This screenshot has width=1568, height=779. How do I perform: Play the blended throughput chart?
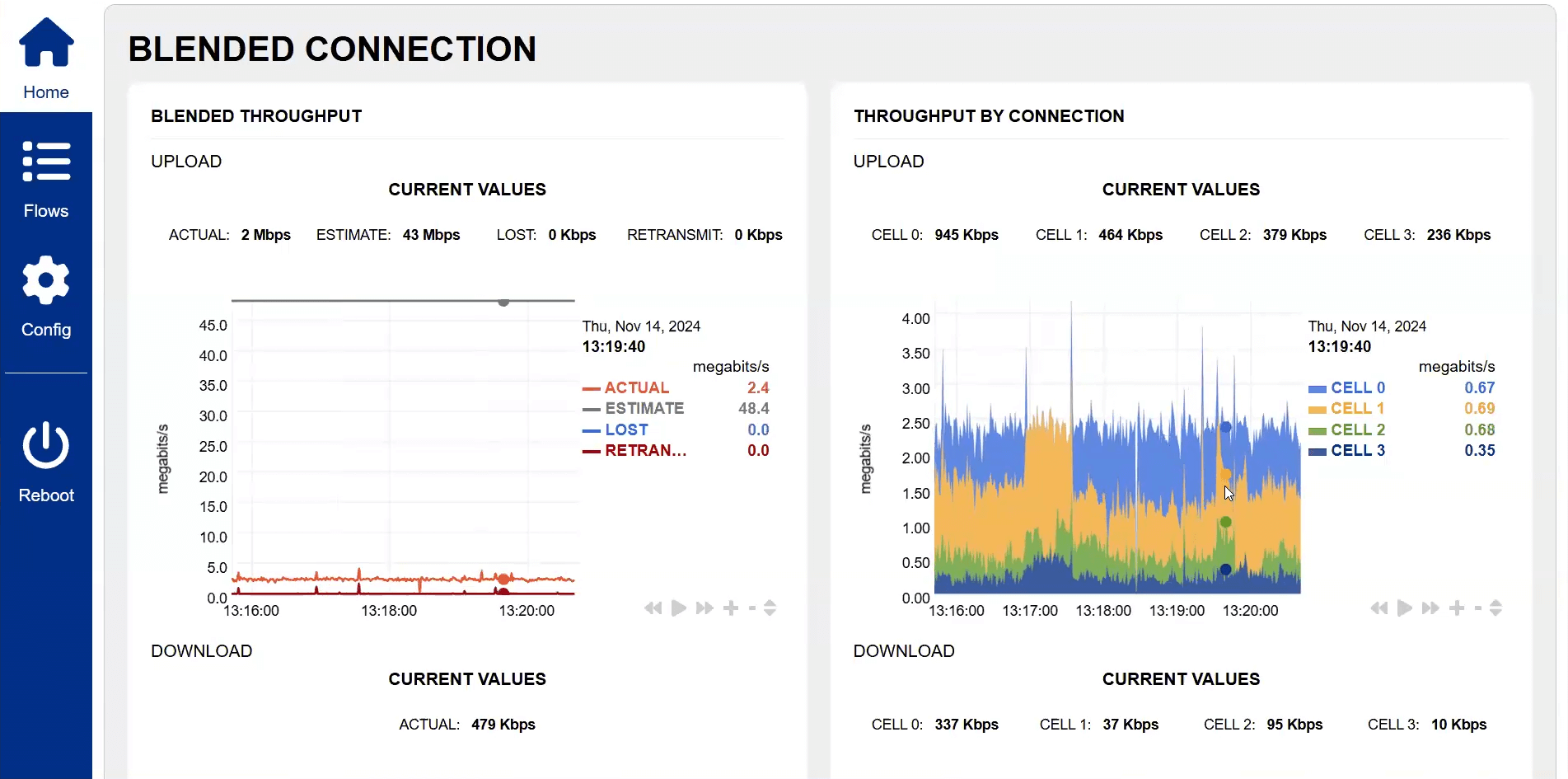pos(679,608)
